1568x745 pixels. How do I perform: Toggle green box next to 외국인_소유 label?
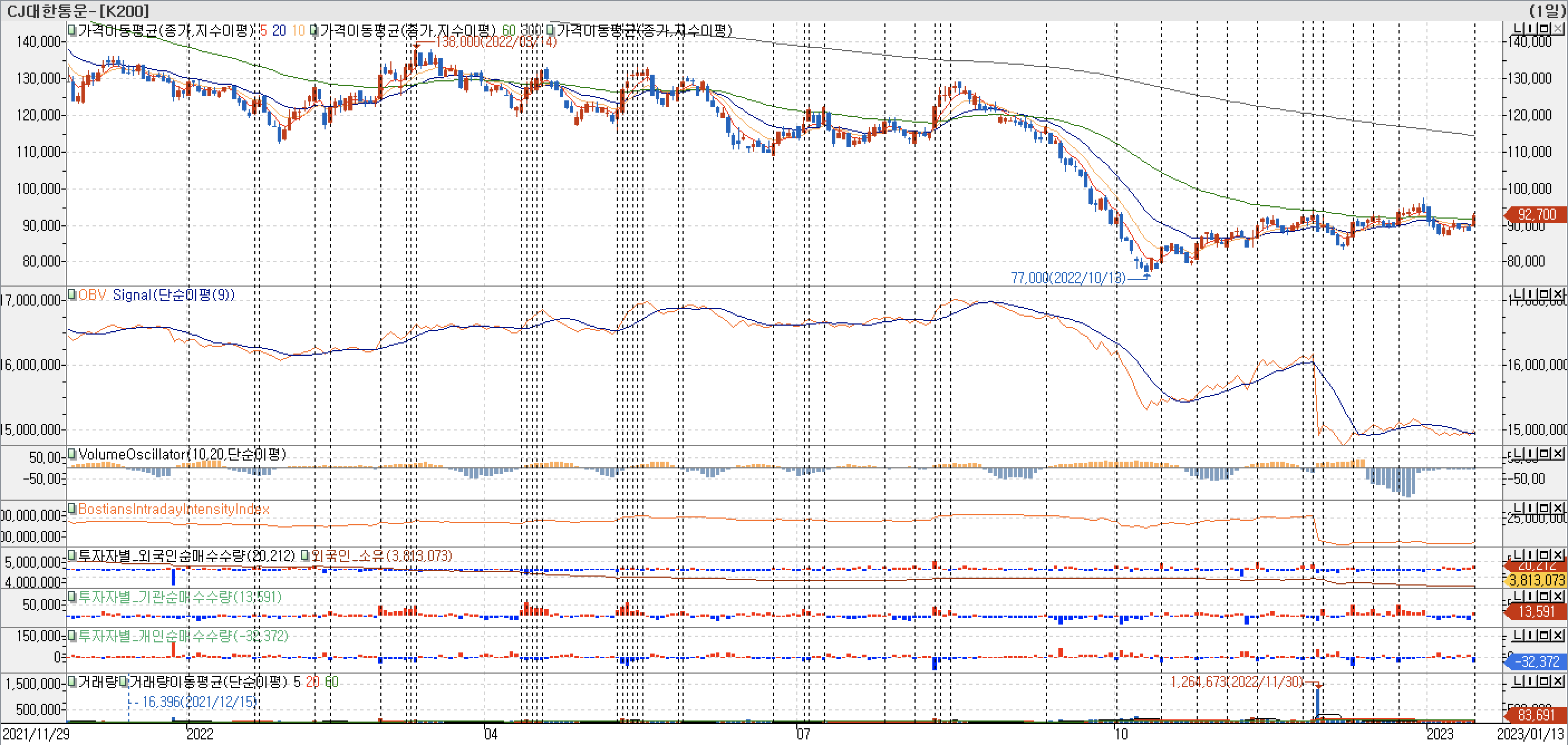305,555
